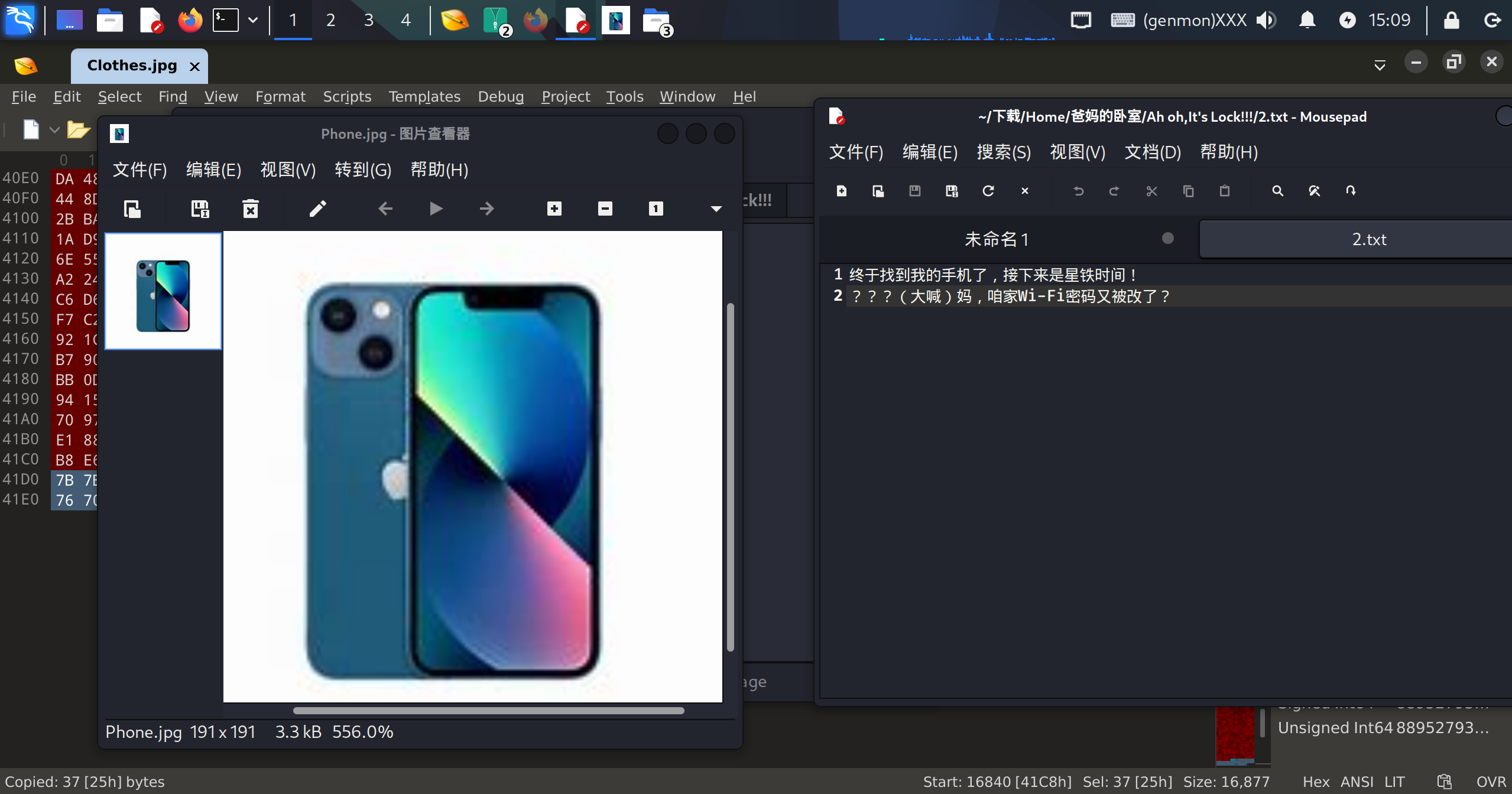The height and width of the screenshot is (794, 1512).
Task: Click the Mousepad find and replace icon
Action: (x=1314, y=191)
